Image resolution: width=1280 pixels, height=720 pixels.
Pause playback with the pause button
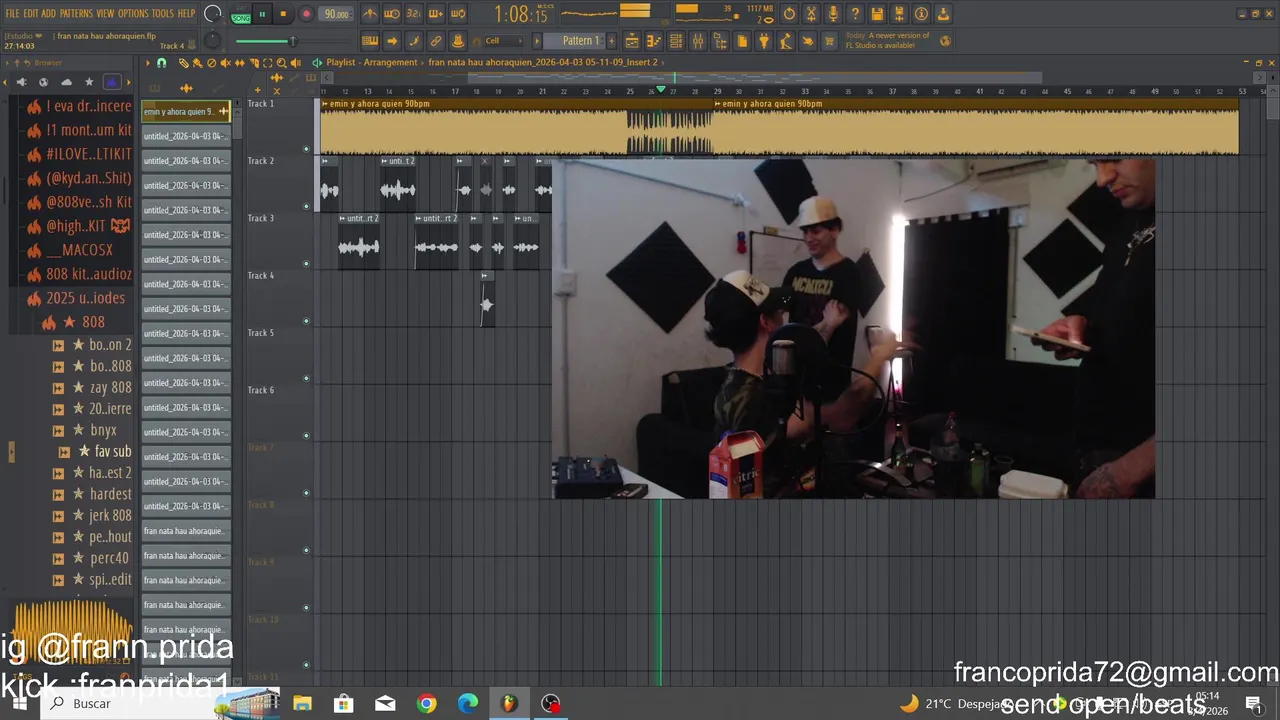[262, 14]
